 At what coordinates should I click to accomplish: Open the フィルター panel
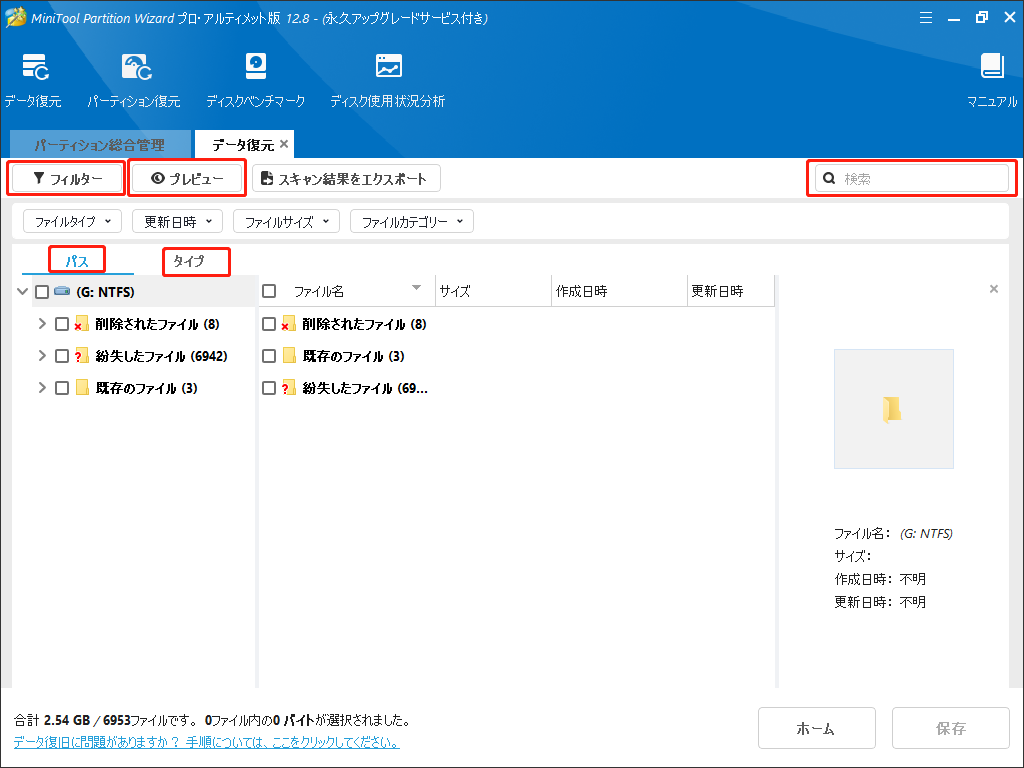[66, 177]
